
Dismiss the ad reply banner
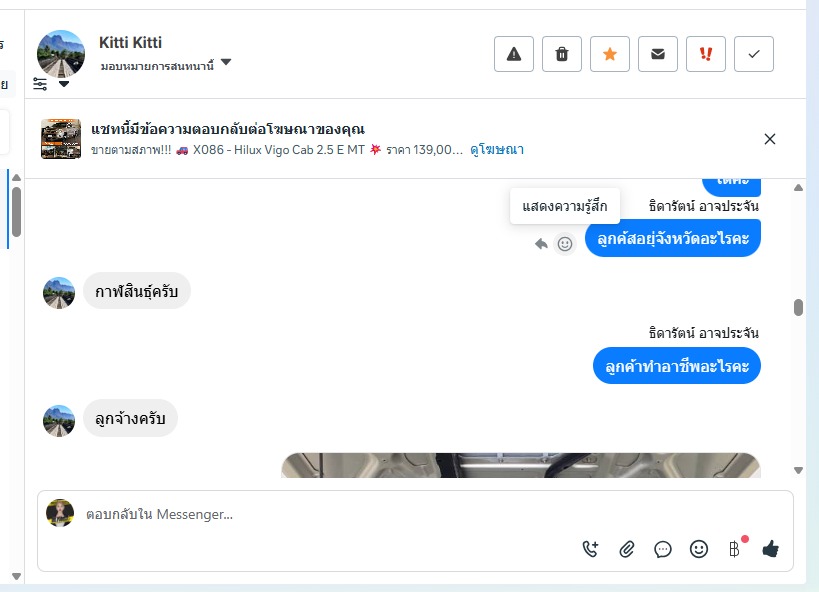[x=770, y=139]
